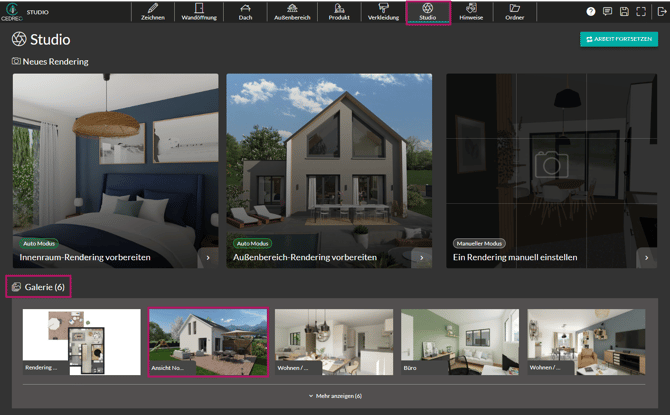Click the exit/logout icon
The height and width of the screenshot is (415, 670).
(662, 12)
